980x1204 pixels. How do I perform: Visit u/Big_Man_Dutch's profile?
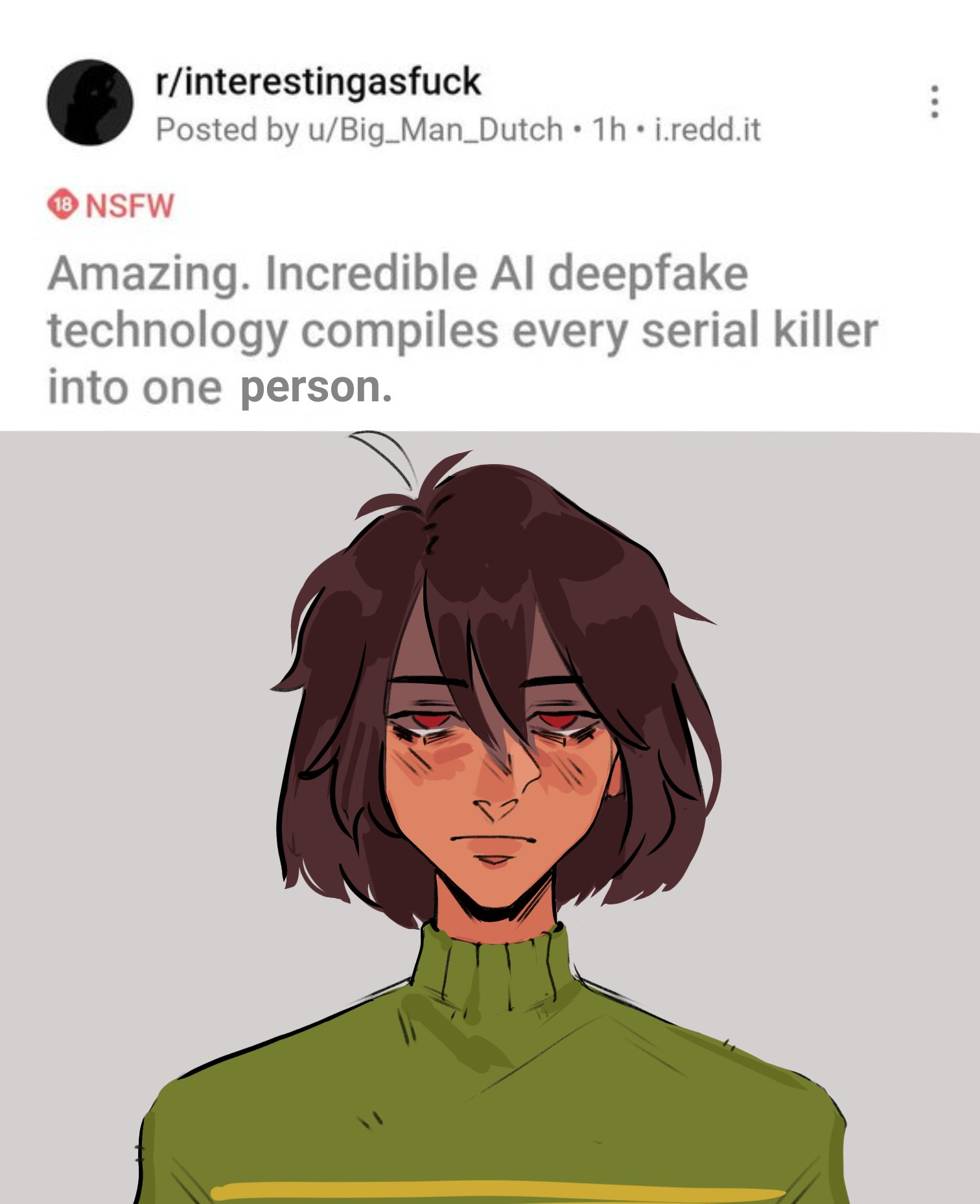435,129
